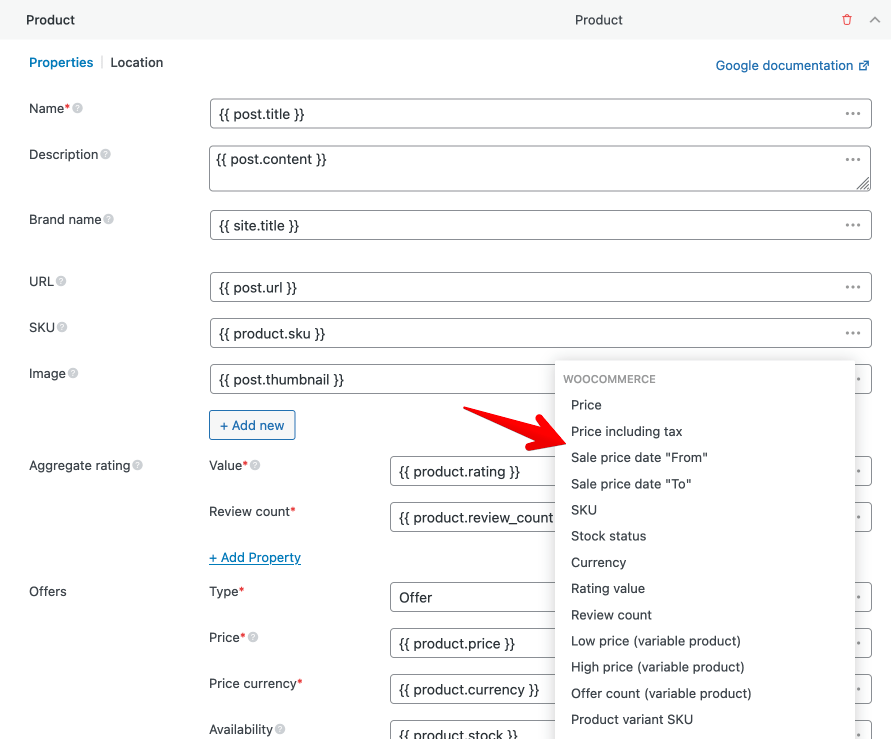Focus the Offers Price field

[472, 643]
